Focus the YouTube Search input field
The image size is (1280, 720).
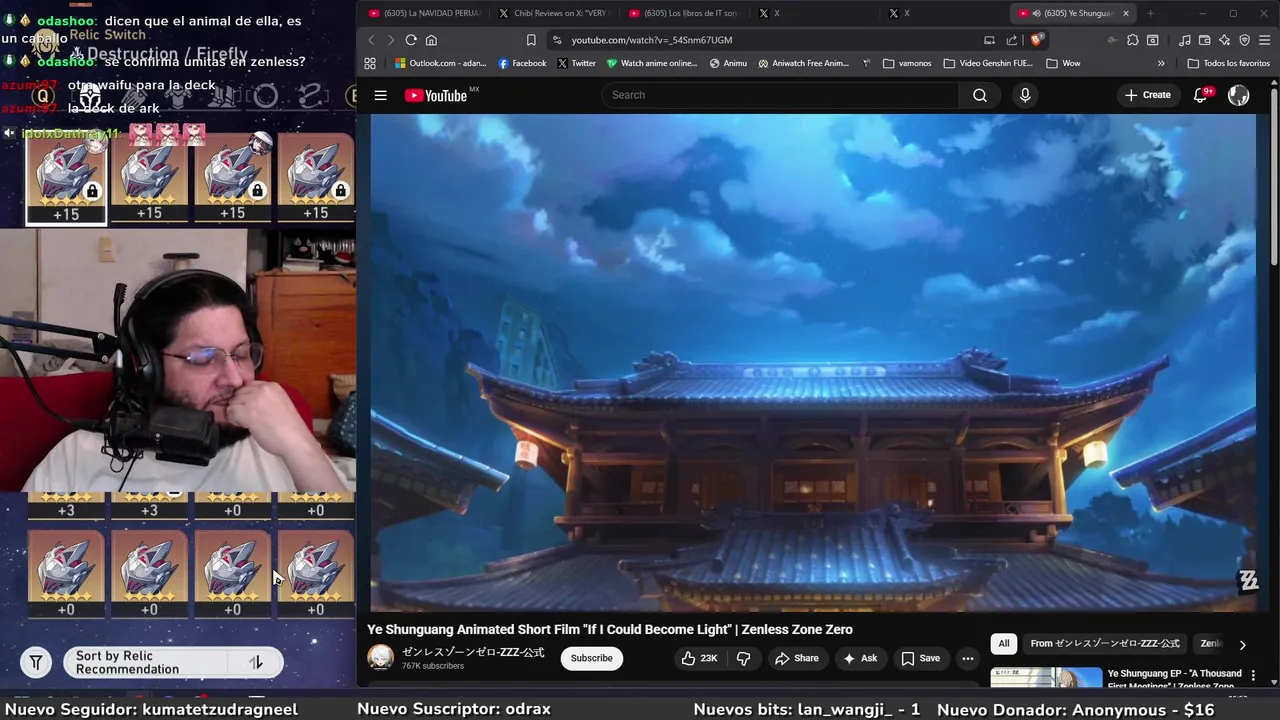(780, 95)
